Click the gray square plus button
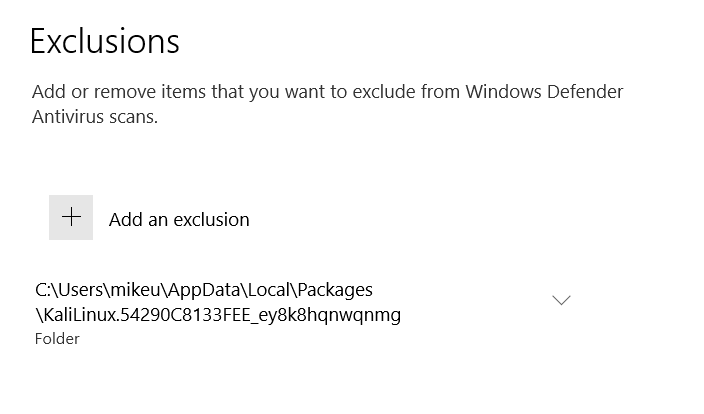This screenshot has height=414, width=704. point(71,217)
